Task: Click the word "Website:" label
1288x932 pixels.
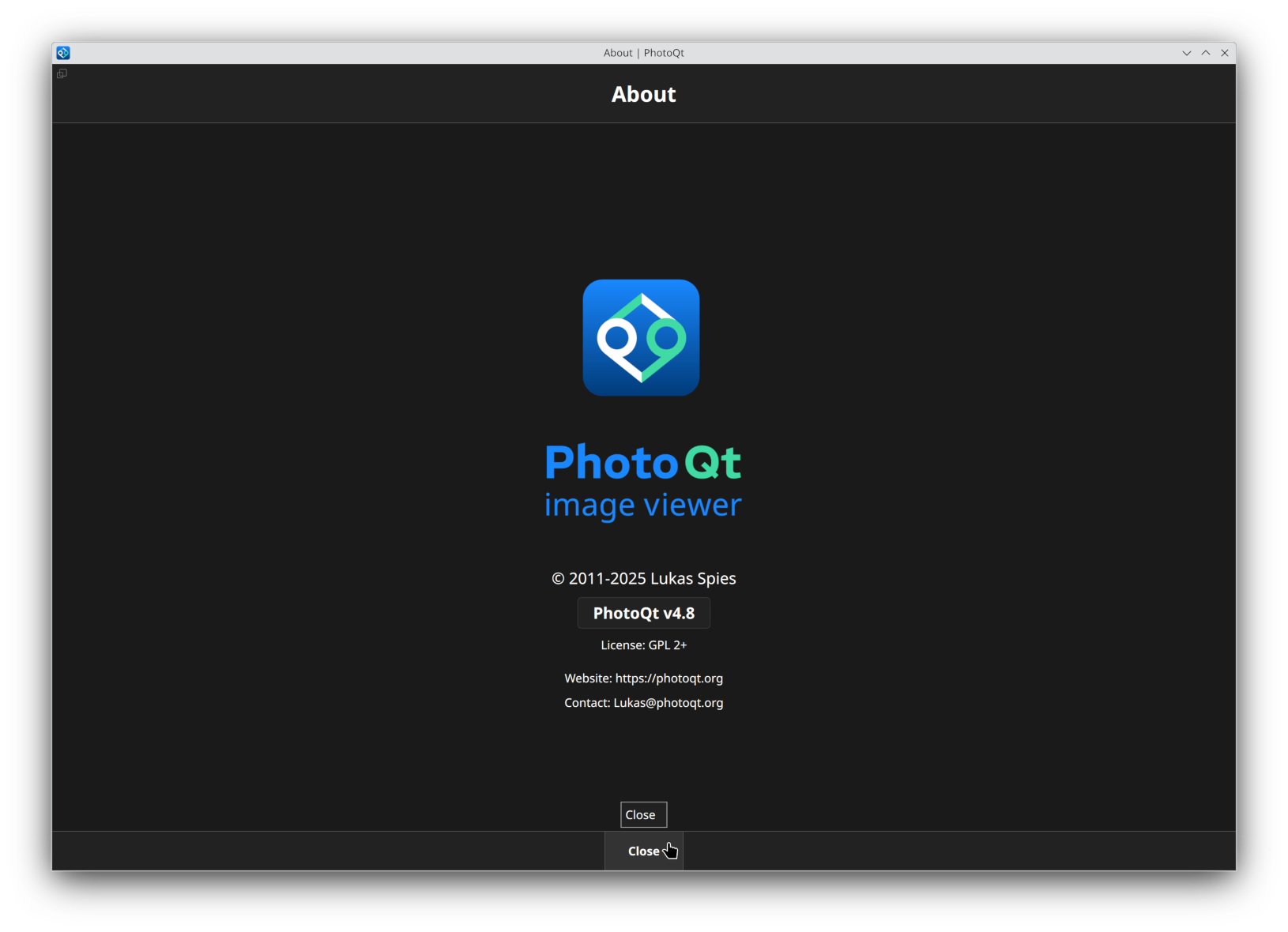Action: [588, 678]
